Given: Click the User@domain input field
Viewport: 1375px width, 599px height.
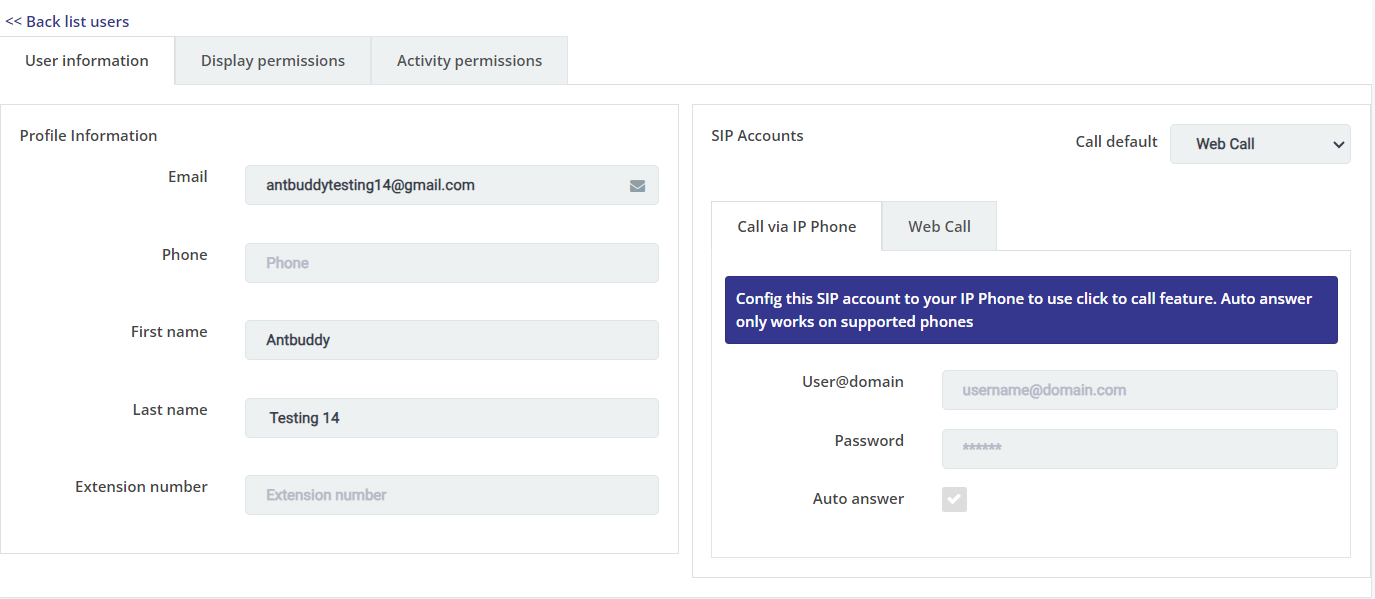Looking at the screenshot, I should [1139, 390].
